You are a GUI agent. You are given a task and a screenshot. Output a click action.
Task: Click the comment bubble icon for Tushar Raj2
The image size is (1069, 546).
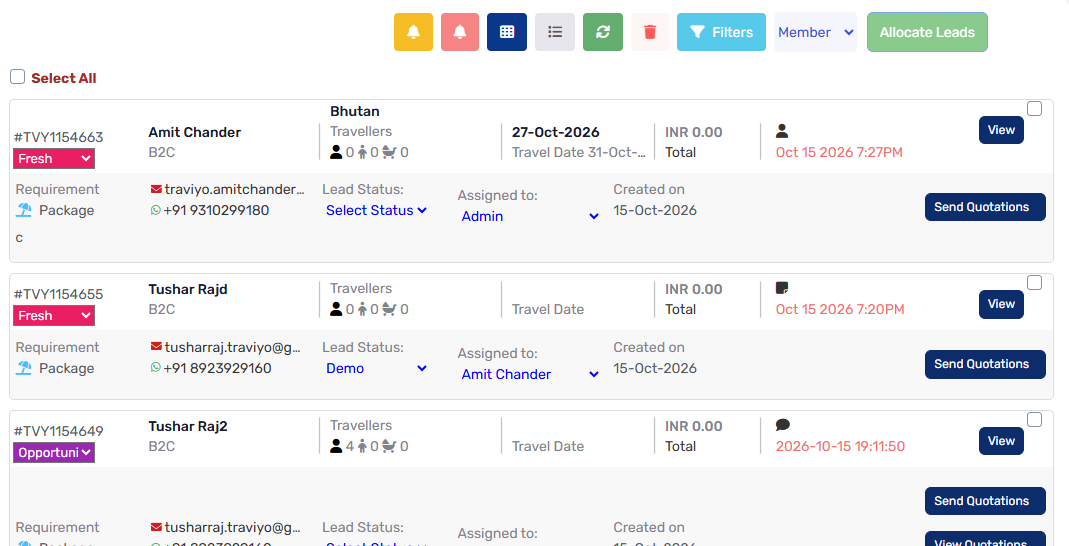pyautogui.click(x=783, y=425)
